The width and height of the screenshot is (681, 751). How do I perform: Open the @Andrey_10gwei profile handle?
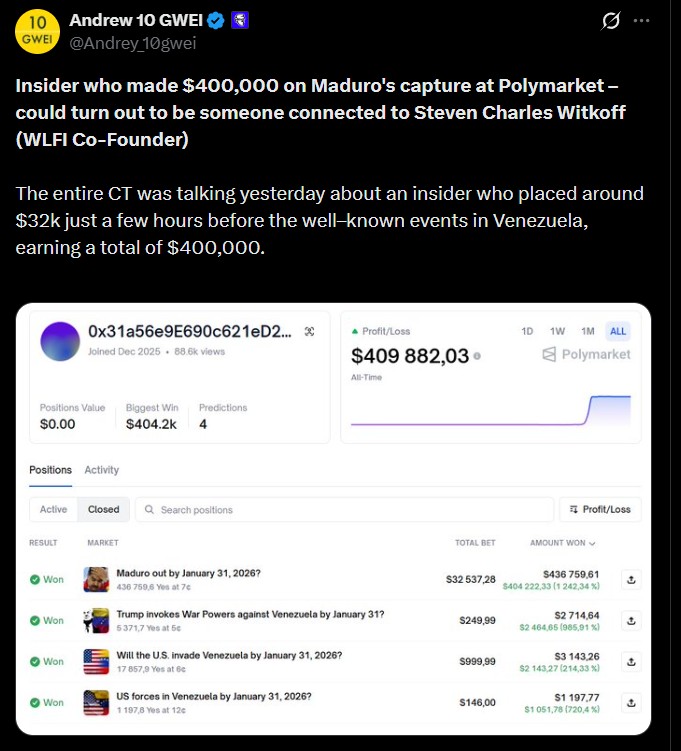pos(132,42)
